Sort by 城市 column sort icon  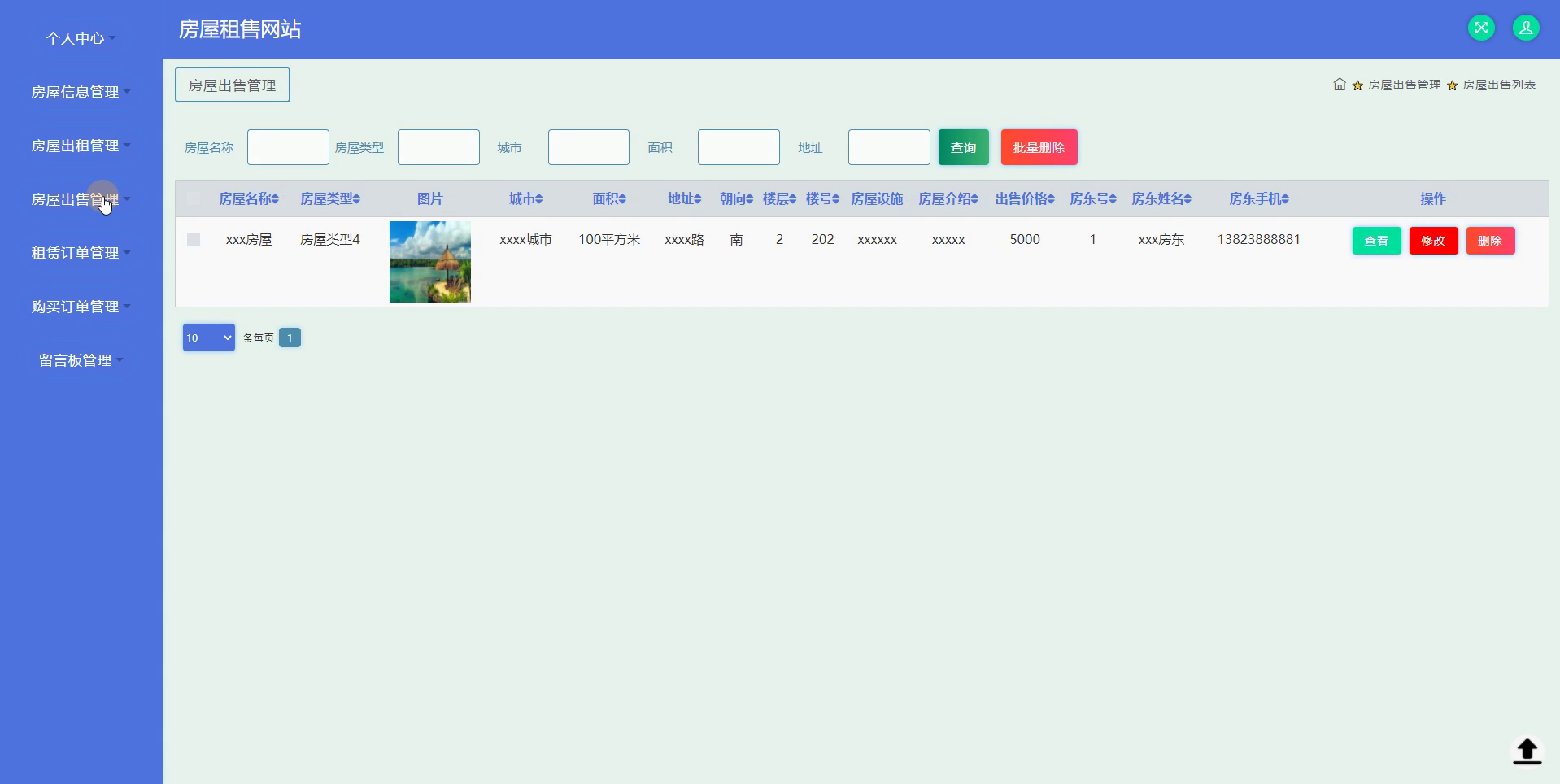pos(539,199)
